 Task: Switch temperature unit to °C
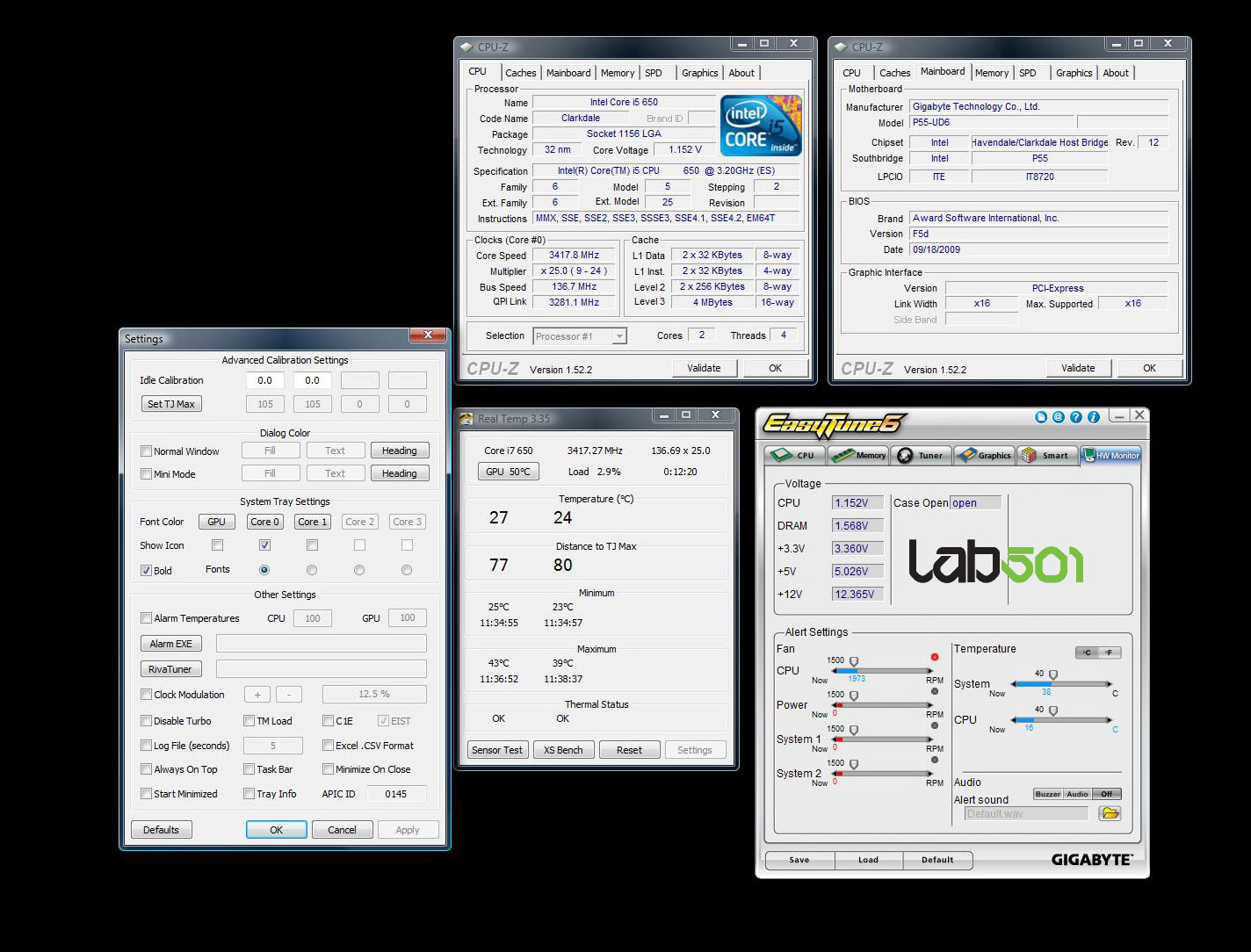[x=1088, y=653]
